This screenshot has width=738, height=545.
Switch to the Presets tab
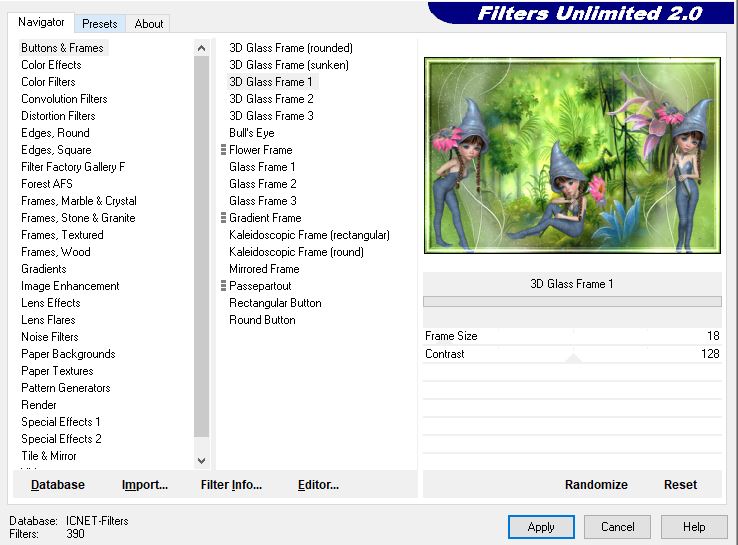pyautogui.click(x=99, y=24)
